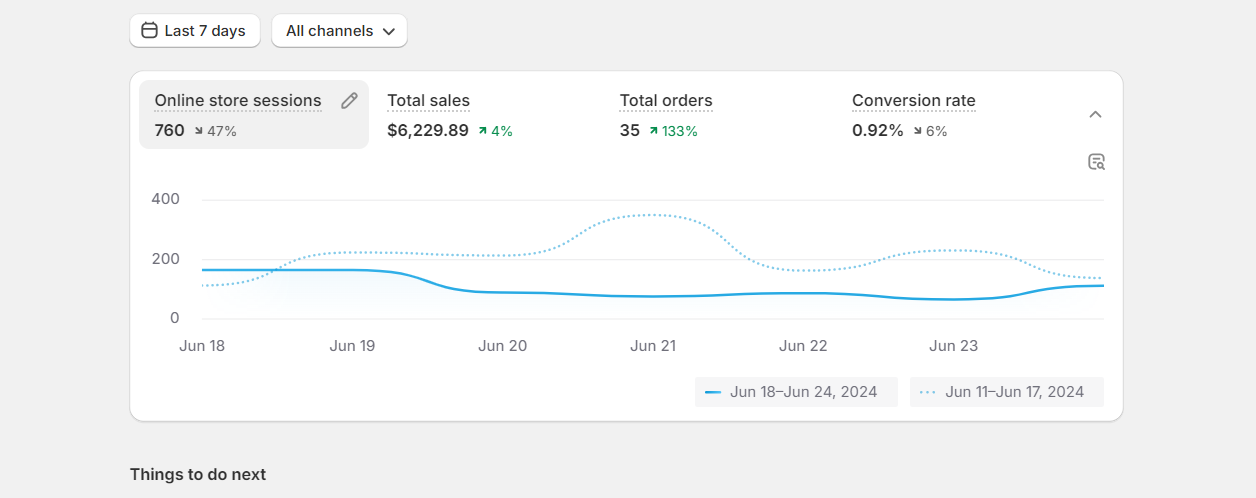Click the down arrow beside 47% sessions change

click(198, 131)
